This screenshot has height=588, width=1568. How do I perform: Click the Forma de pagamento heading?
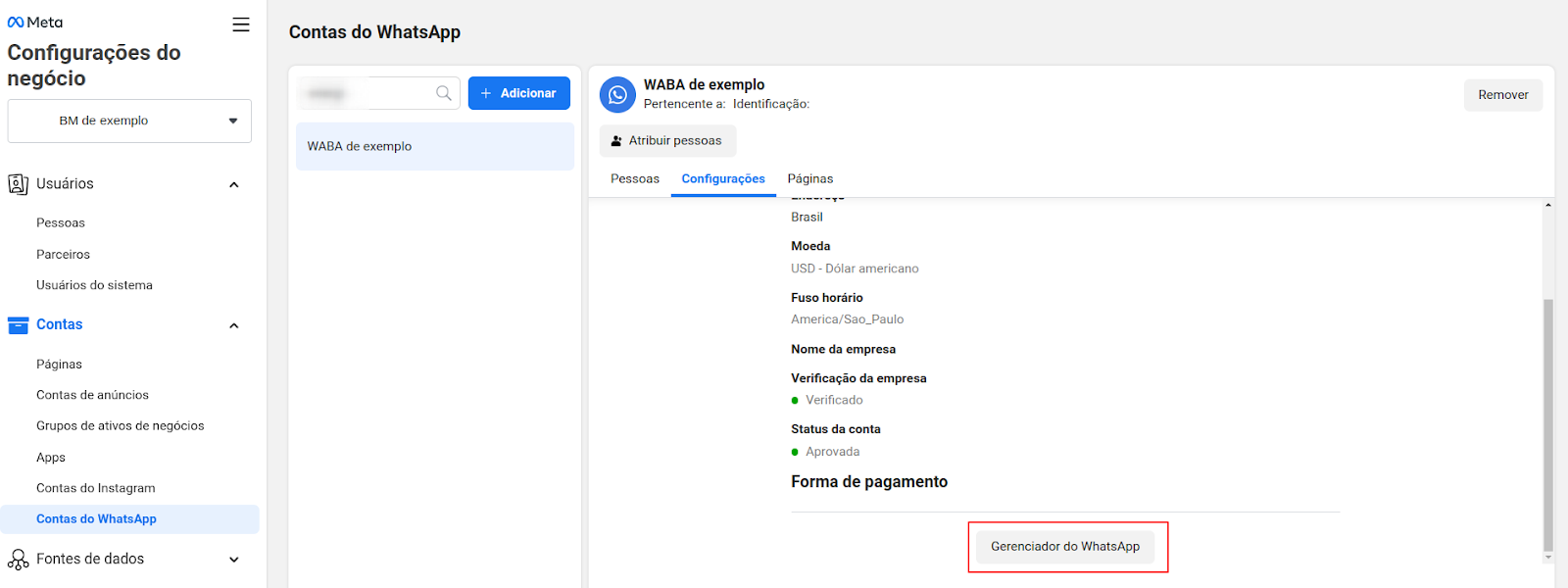[x=869, y=482]
